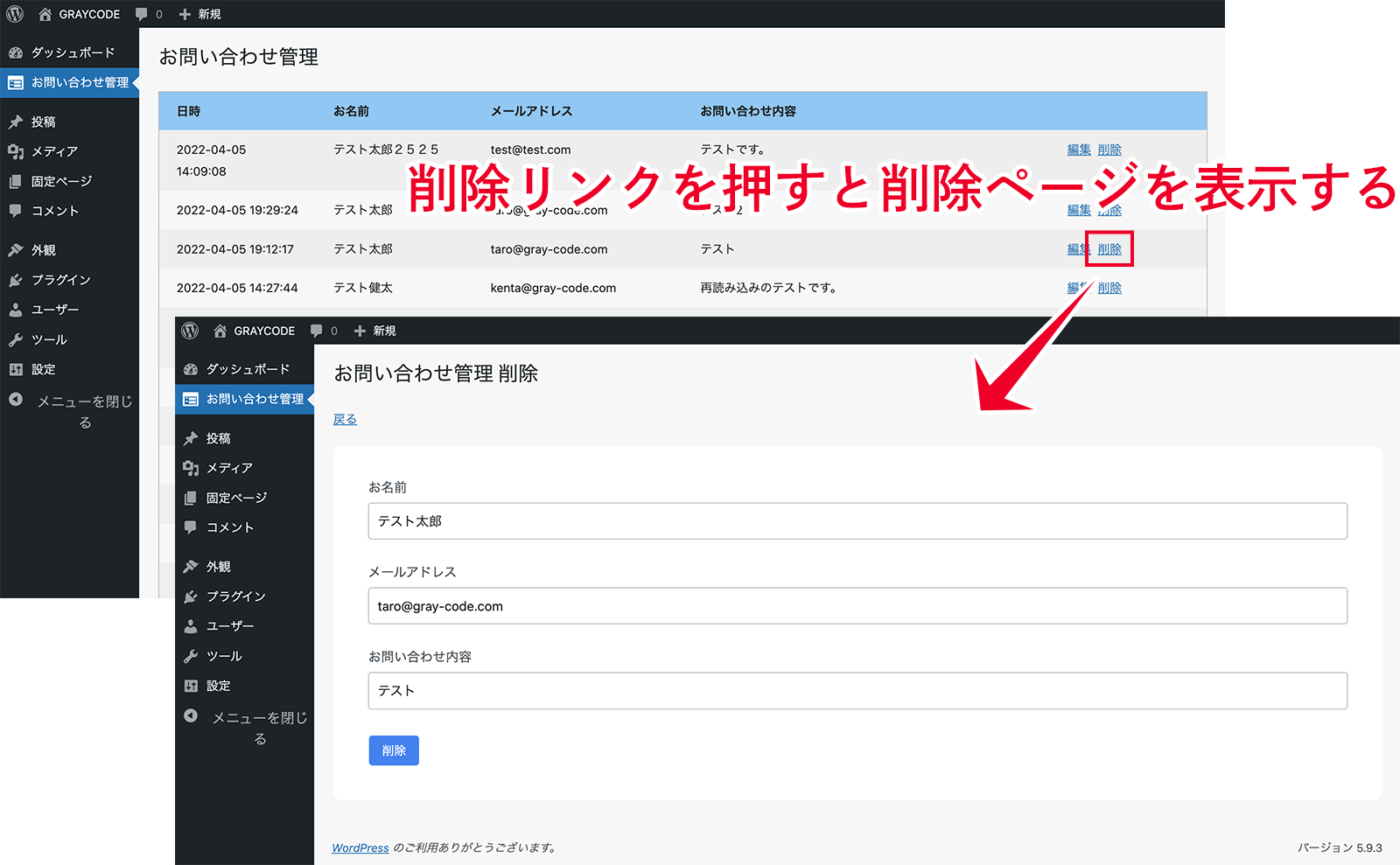1400x865 pixels.
Task: Click the WordPress logo in back window
Action: click(x=15, y=14)
